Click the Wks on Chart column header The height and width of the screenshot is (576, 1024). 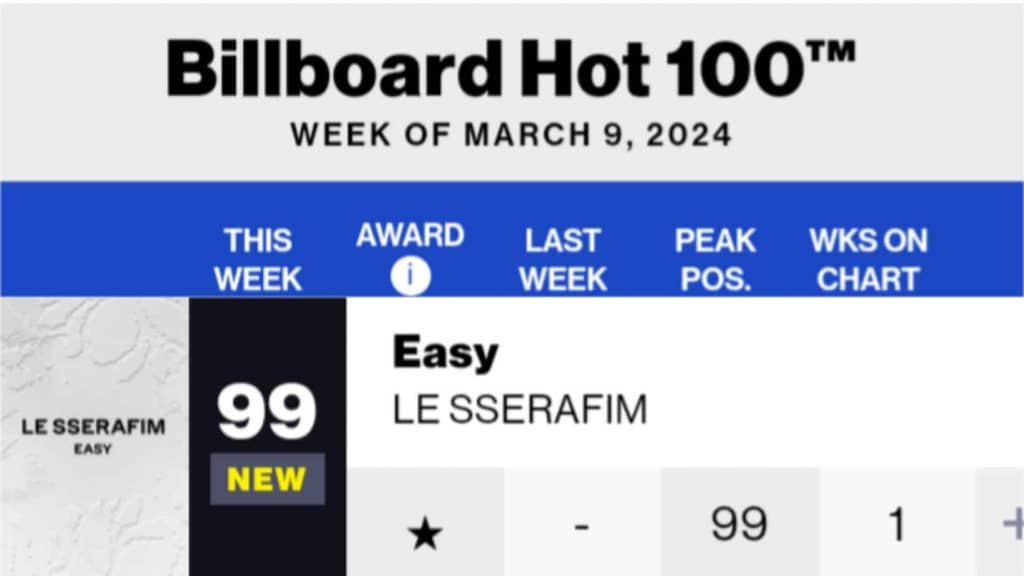coord(868,259)
